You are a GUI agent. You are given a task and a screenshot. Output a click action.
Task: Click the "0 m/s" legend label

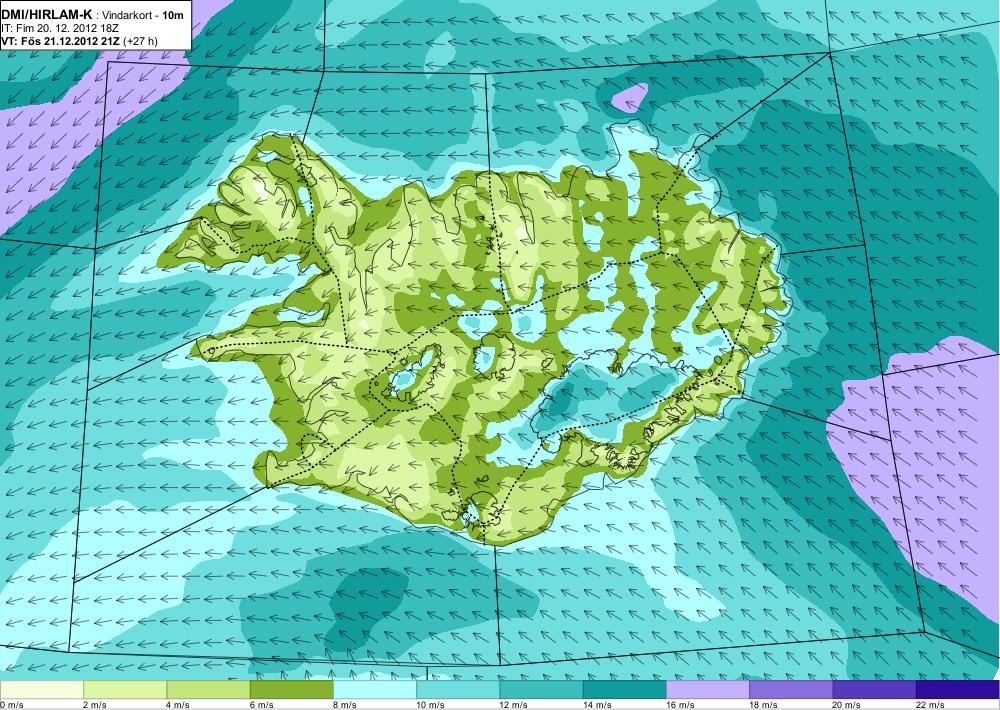tap(12, 705)
